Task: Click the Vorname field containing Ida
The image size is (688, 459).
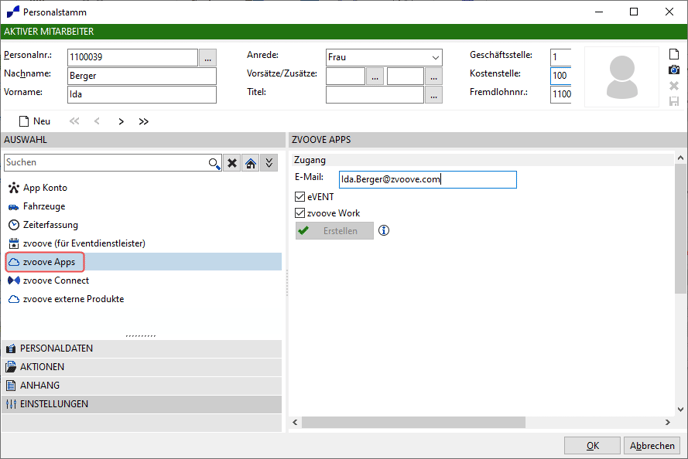Action: 142,94
